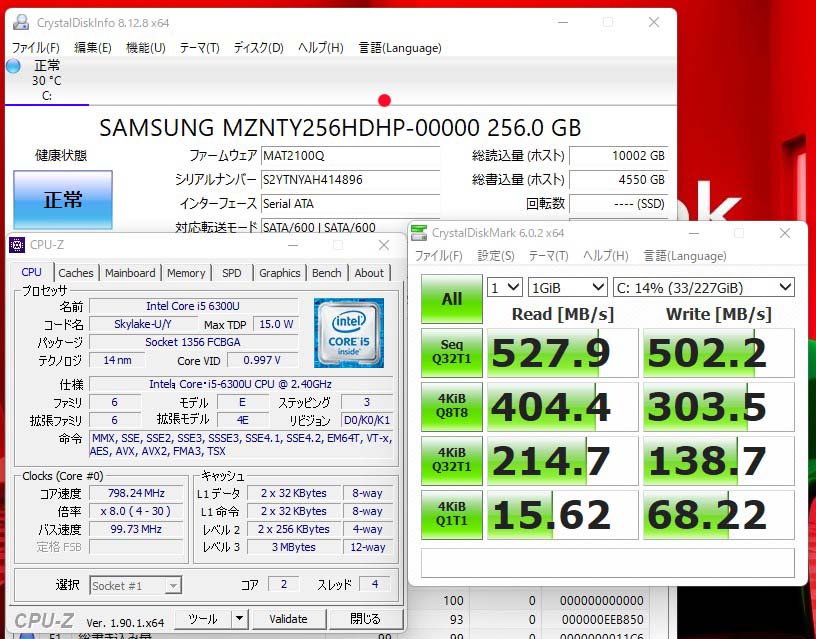Click the ファームウェア field showing MAT2100Q
816x639 pixels.
[x=350, y=156]
